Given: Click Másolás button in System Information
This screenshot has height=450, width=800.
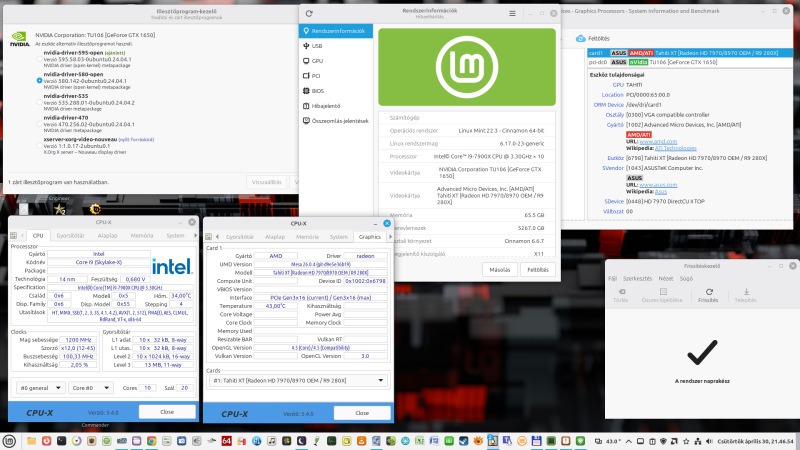Looking at the screenshot, I should (x=499, y=270).
